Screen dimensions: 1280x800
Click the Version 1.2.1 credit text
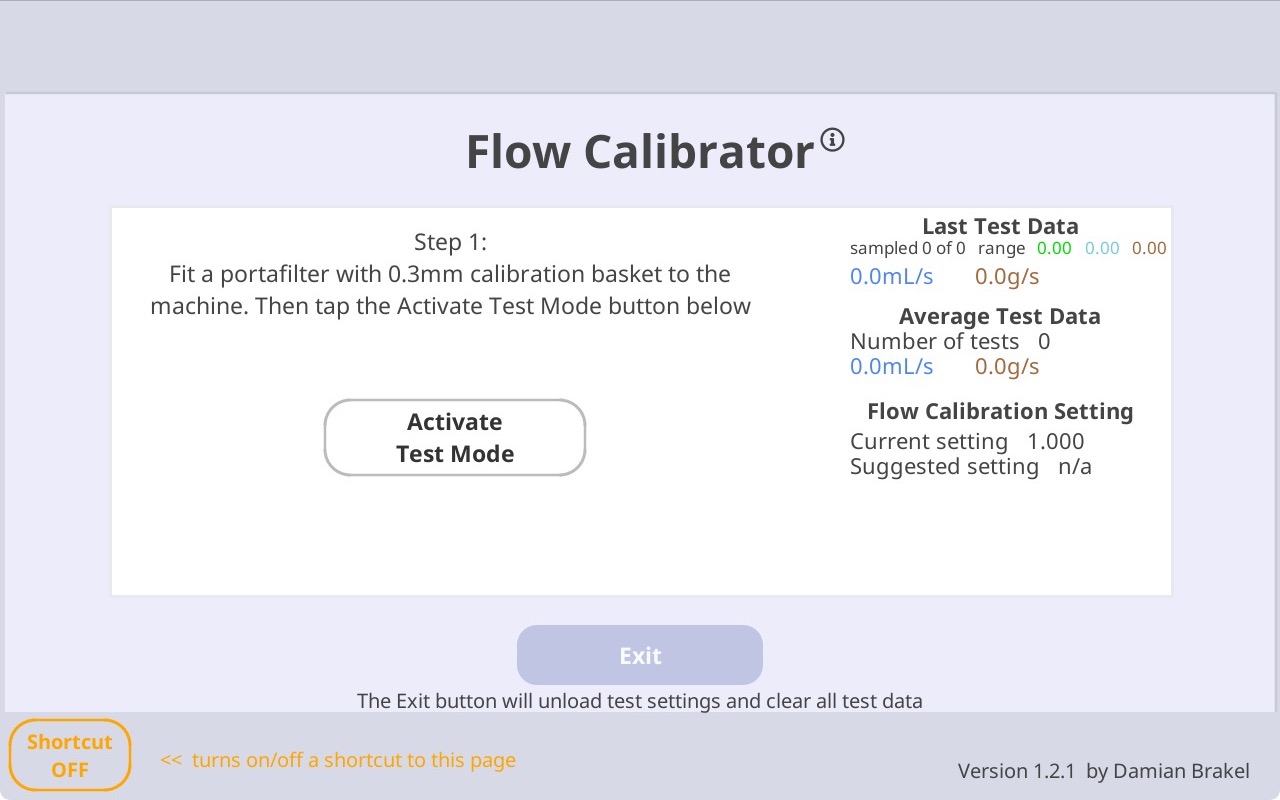1104,771
